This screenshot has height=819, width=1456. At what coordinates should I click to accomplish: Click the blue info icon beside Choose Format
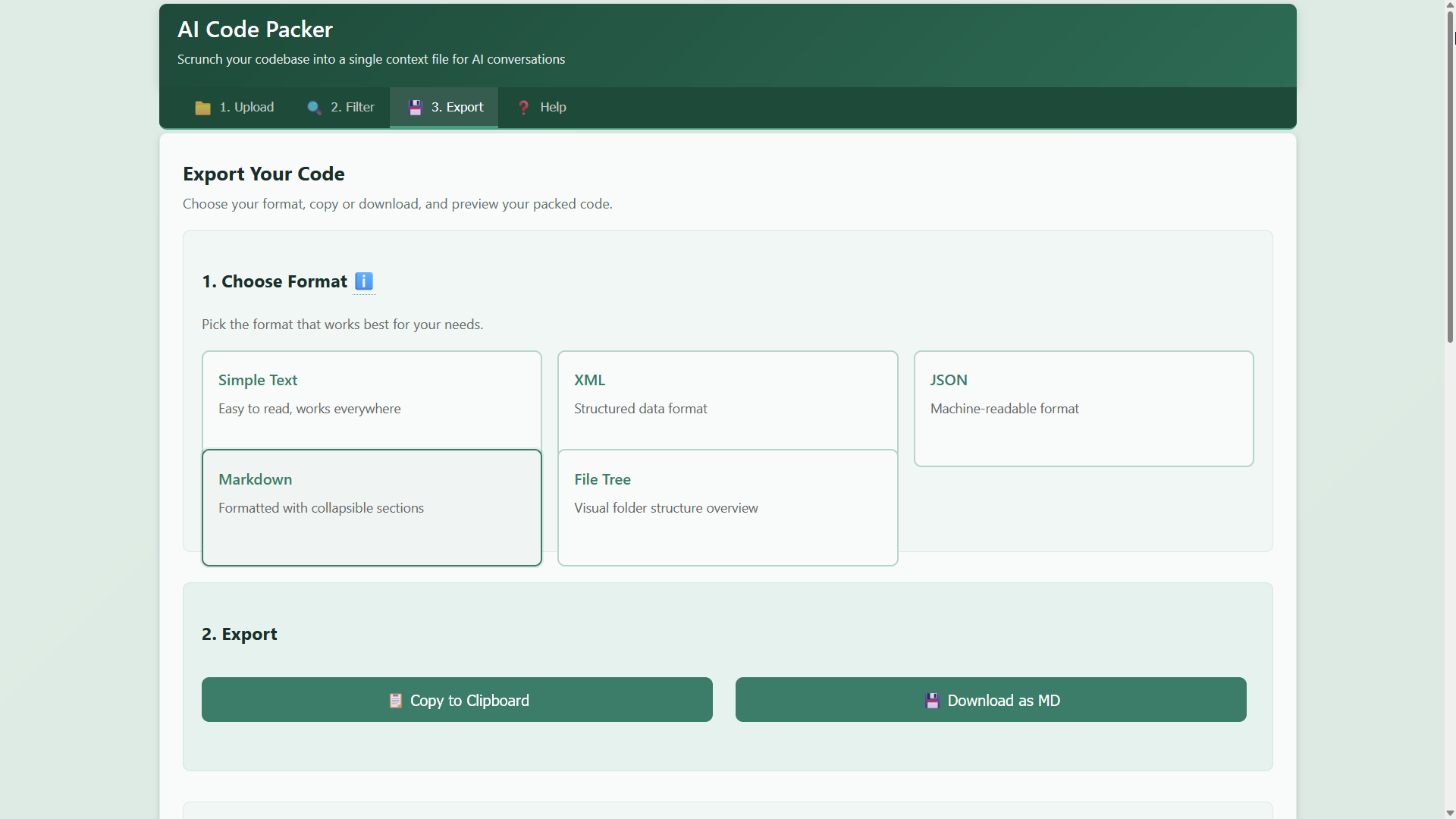point(364,281)
